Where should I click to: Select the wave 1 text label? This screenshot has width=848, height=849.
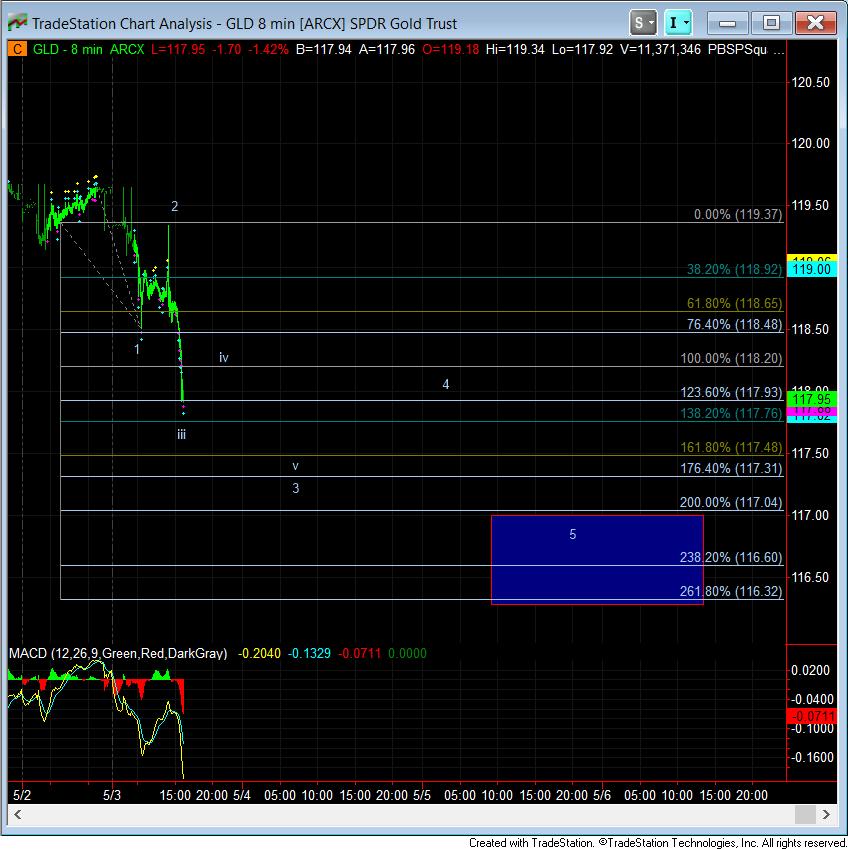[x=137, y=349]
